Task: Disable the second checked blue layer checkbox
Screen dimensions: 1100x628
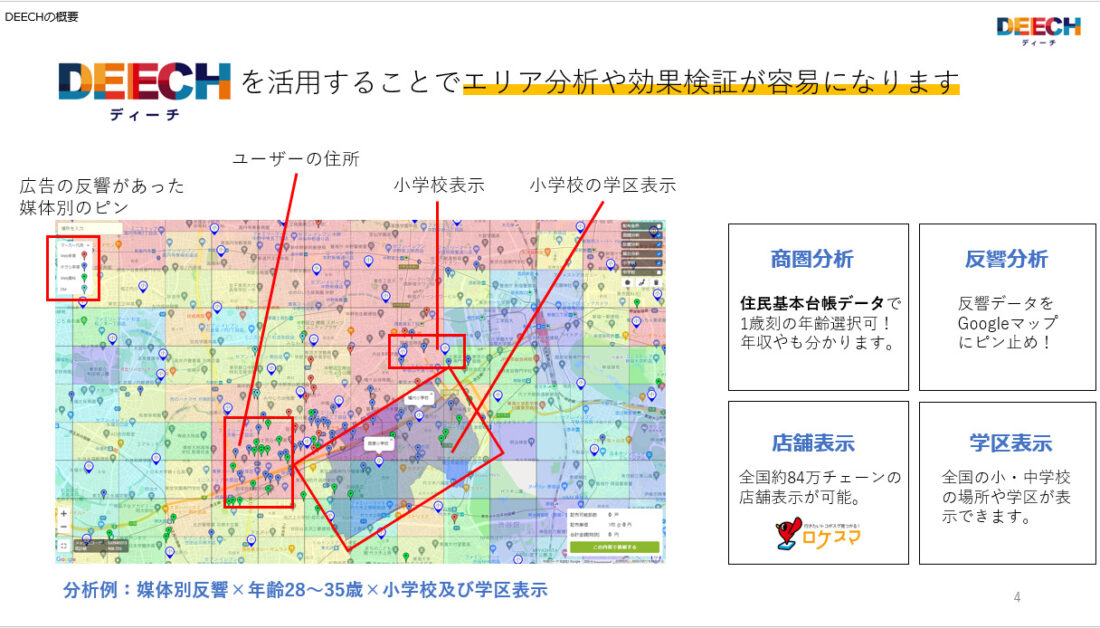Action: pos(659,244)
